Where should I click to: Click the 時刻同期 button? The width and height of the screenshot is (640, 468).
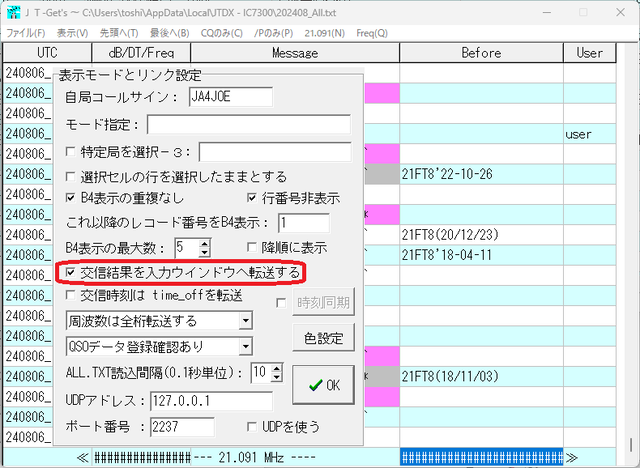tap(323, 302)
